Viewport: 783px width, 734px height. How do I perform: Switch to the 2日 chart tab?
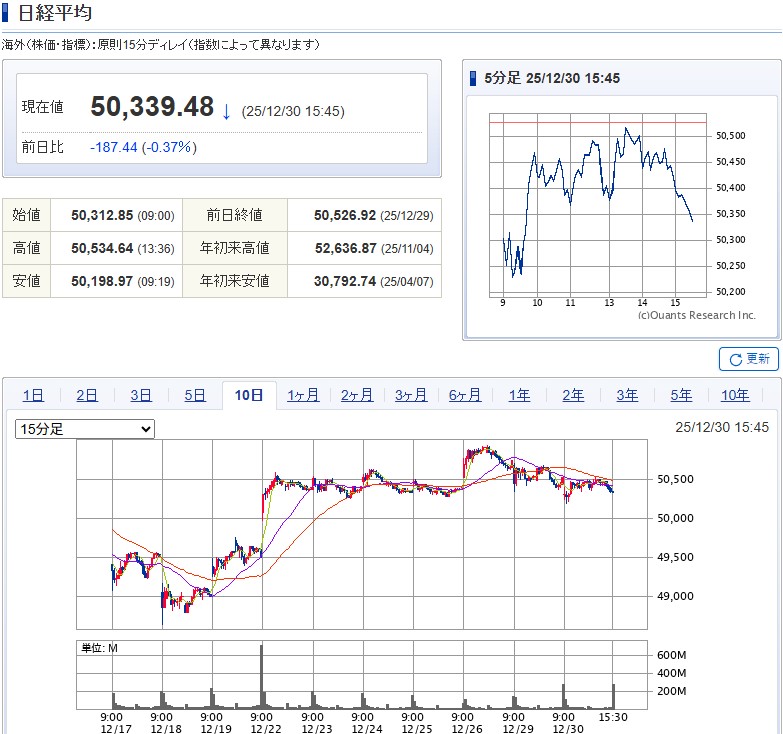pyautogui.click(x=87, y=395)
